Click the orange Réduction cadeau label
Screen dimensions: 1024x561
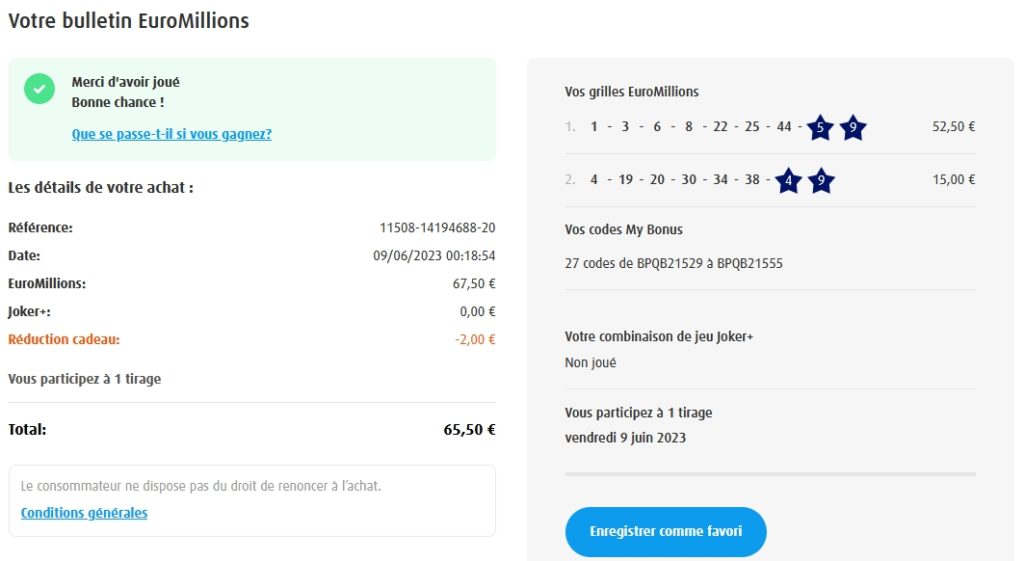click(64, 340)
